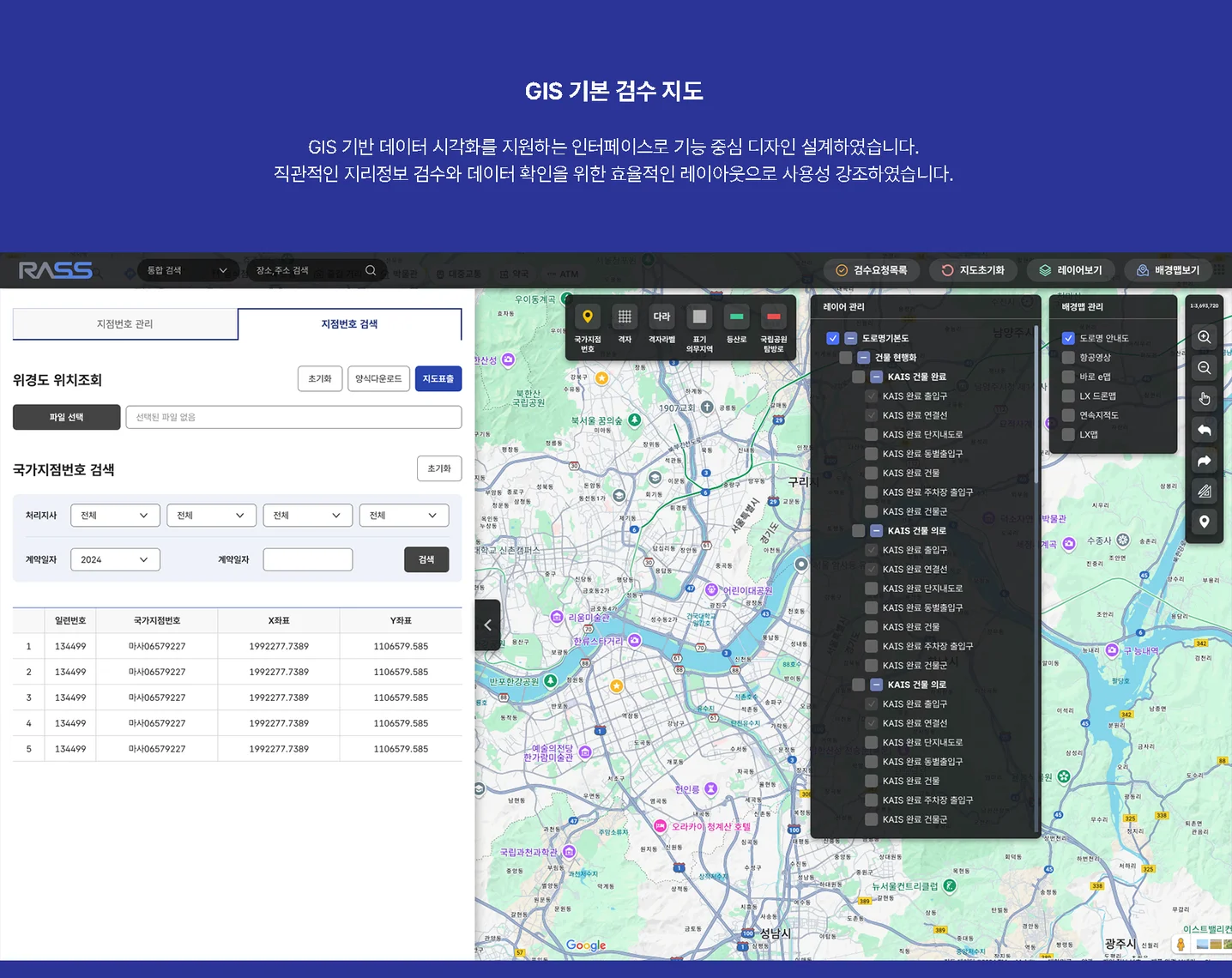Select the hand pan tool
The image size is (1232, 978).
1204,397
